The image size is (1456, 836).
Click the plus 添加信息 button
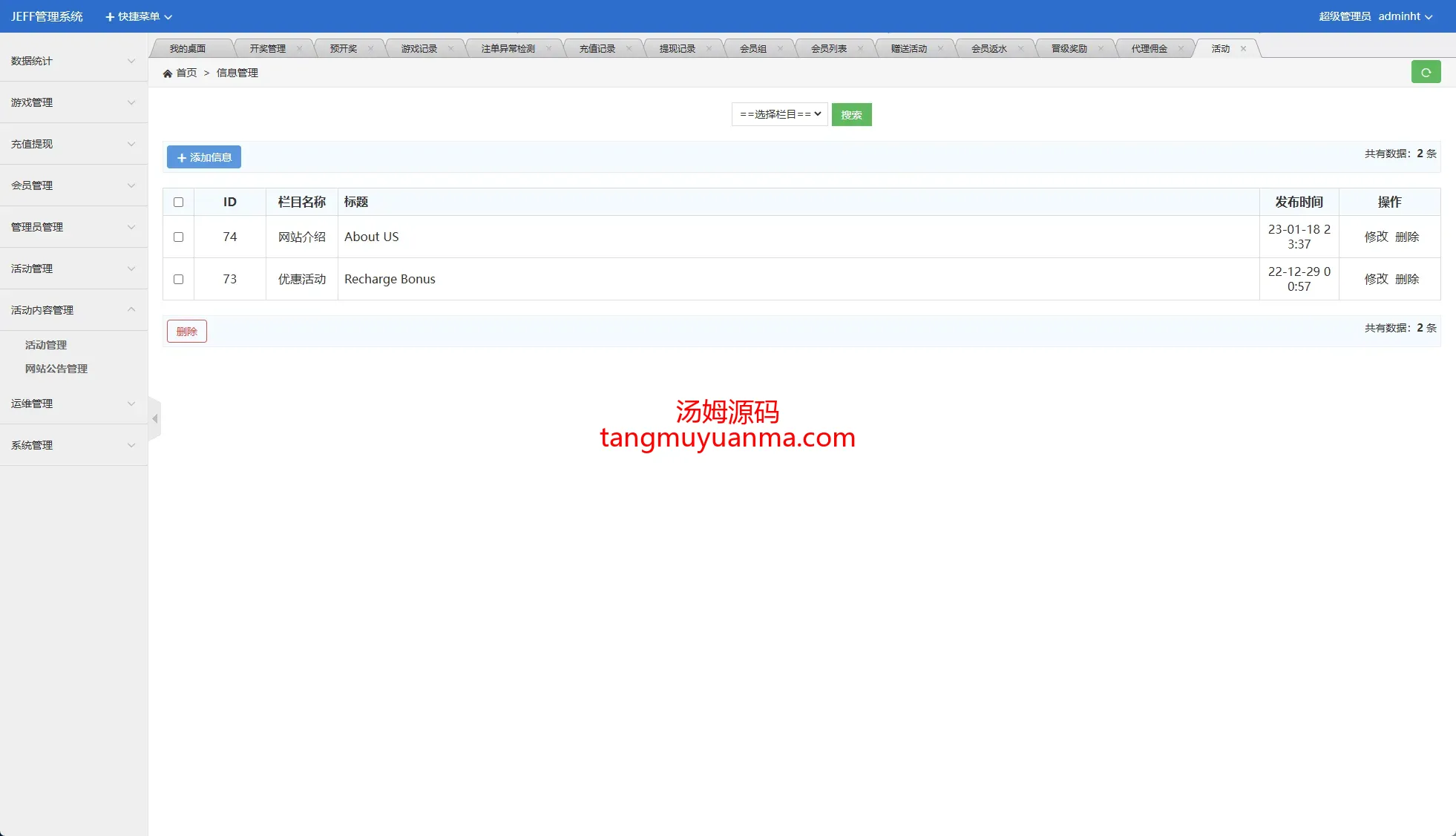coord(204,157)
